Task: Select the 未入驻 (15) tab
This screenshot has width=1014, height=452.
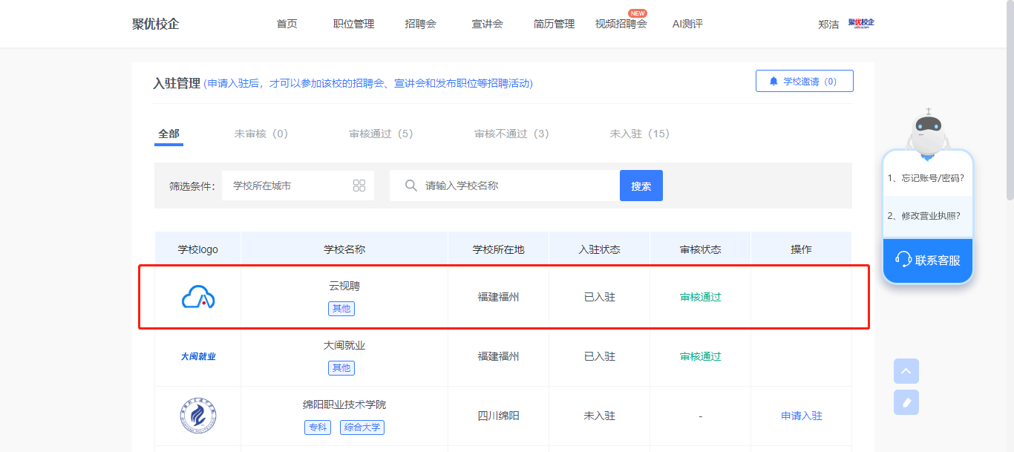Action: [639, 133]
